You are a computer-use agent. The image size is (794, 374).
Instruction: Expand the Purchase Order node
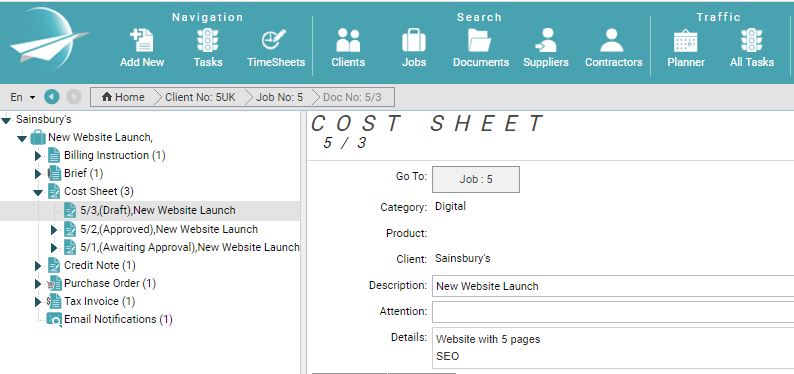click(x=38, y=283)
